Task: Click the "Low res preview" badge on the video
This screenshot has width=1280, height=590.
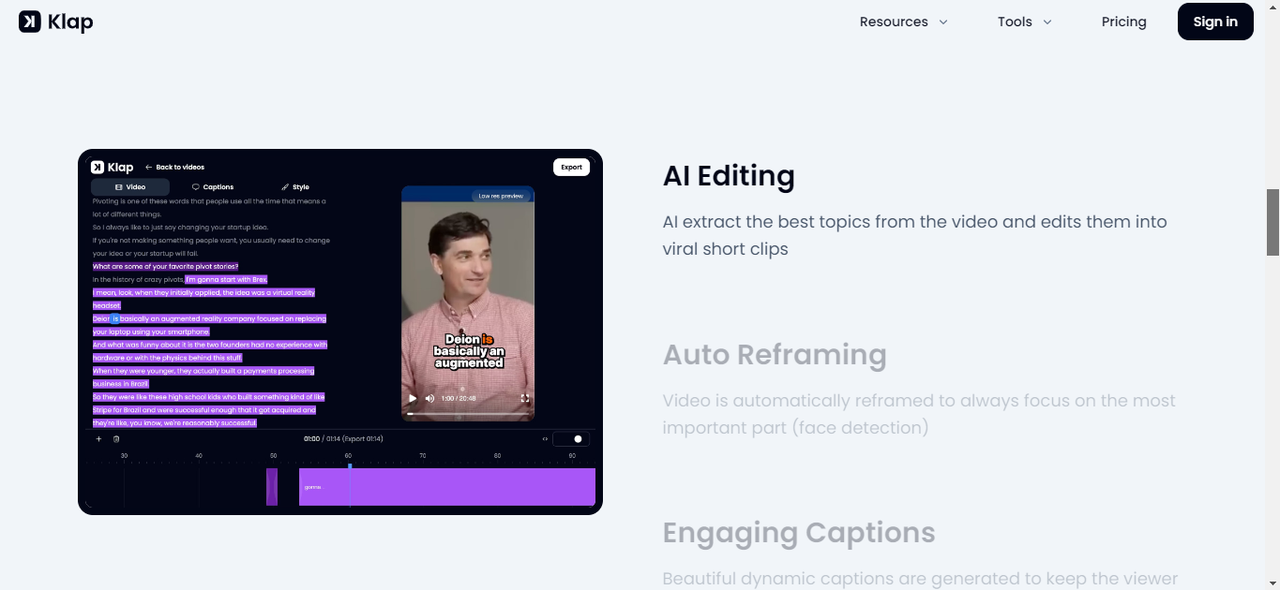Action: click(501, 196)
